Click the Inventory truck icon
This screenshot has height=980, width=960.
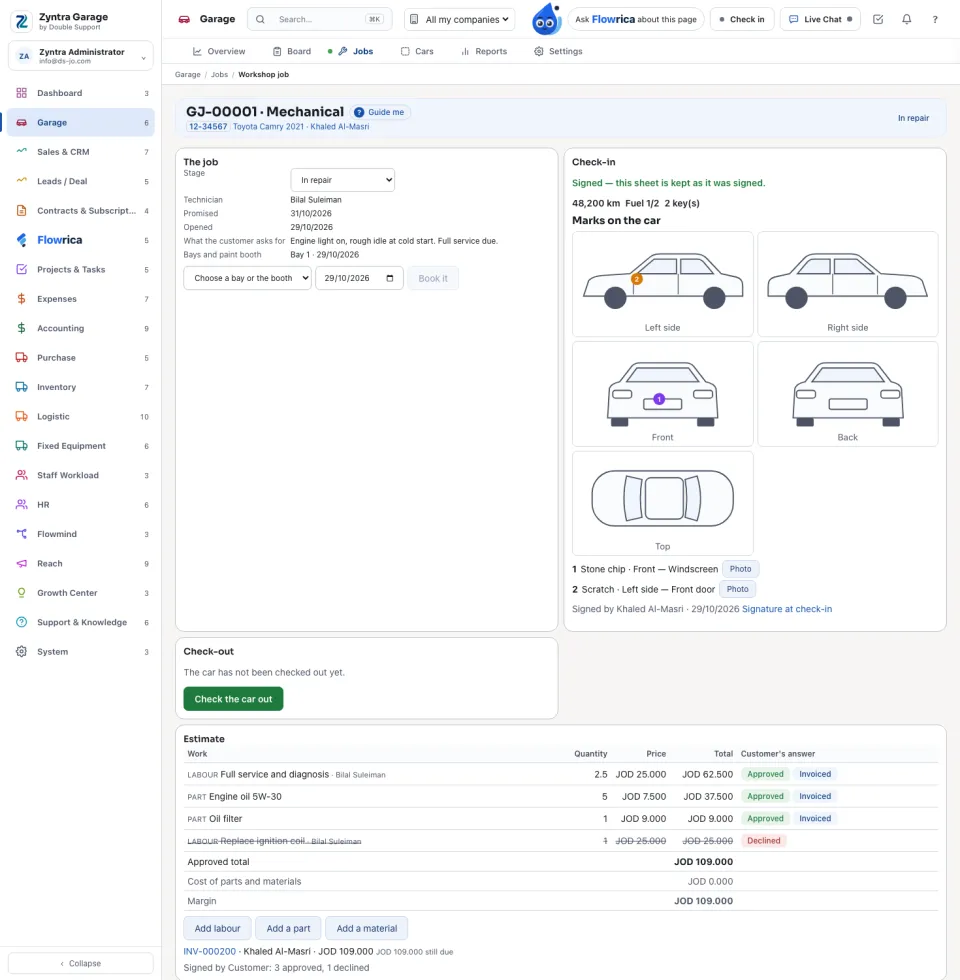pyautogui.click(x=21, y=387)
